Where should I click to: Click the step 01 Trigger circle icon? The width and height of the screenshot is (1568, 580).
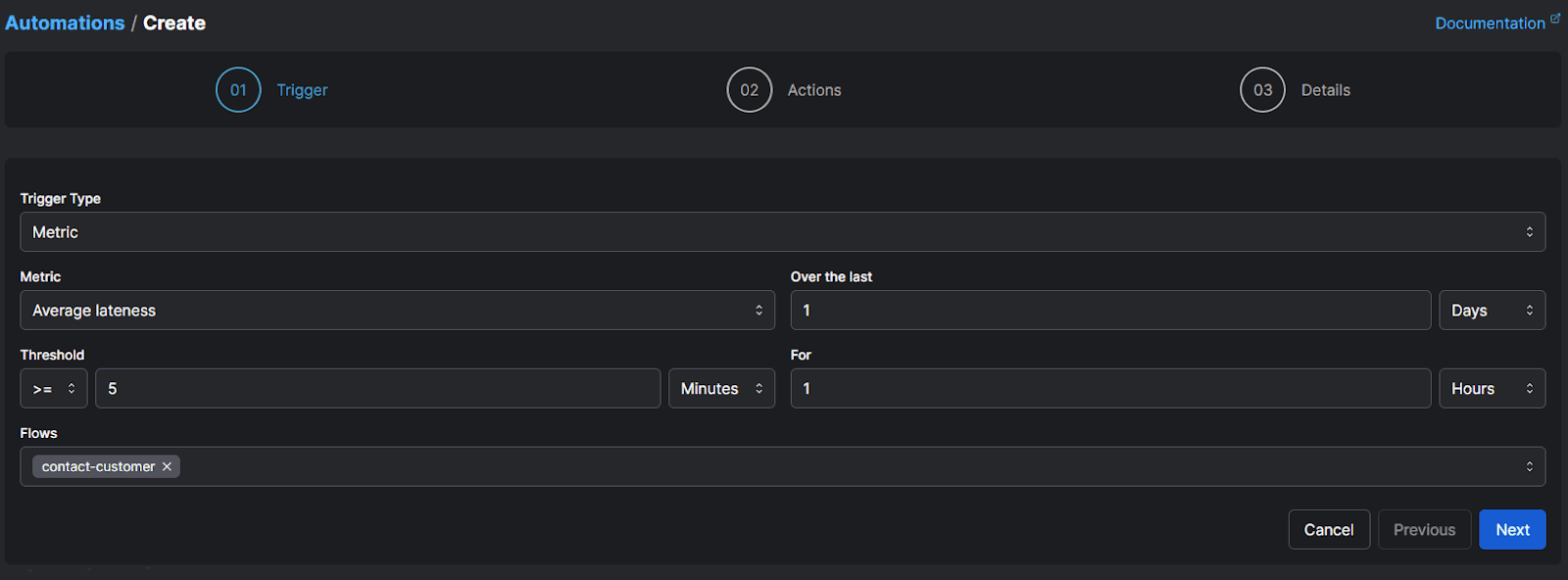click(238, 90)
